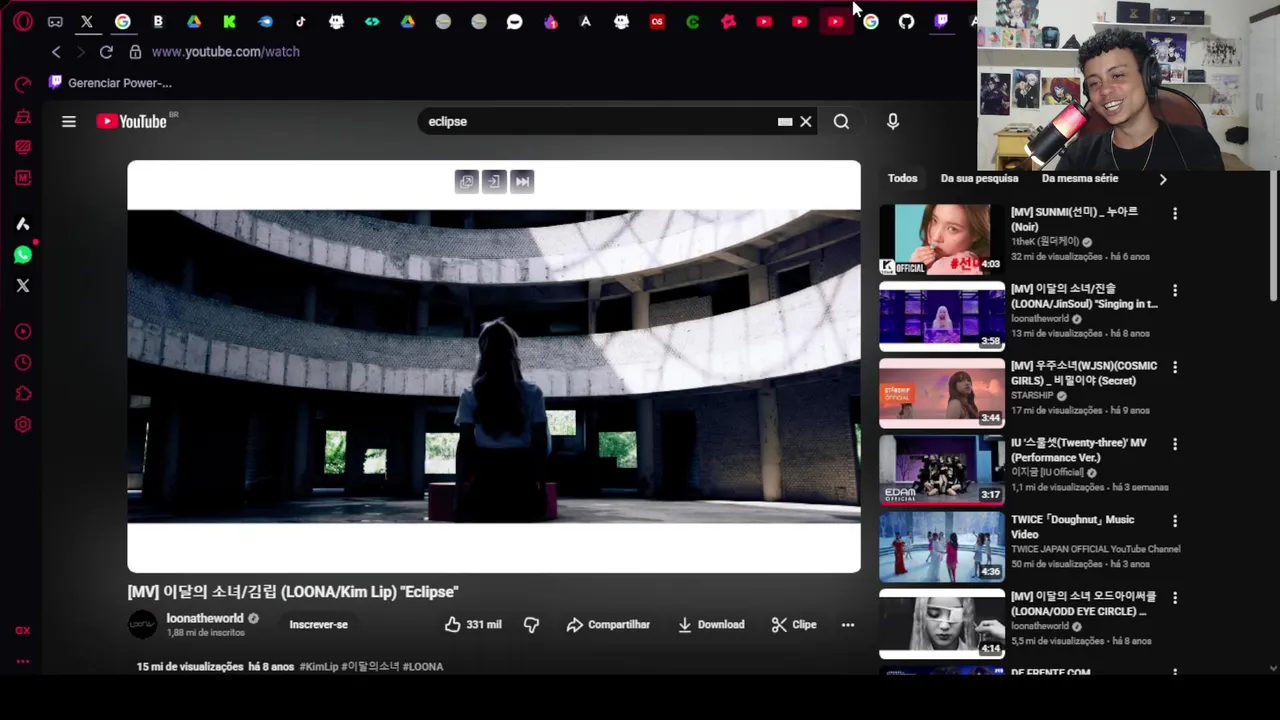Open settings gear in Opera sidebar
The width and height of the screenshot is (1280, 720).
point(23,425)
